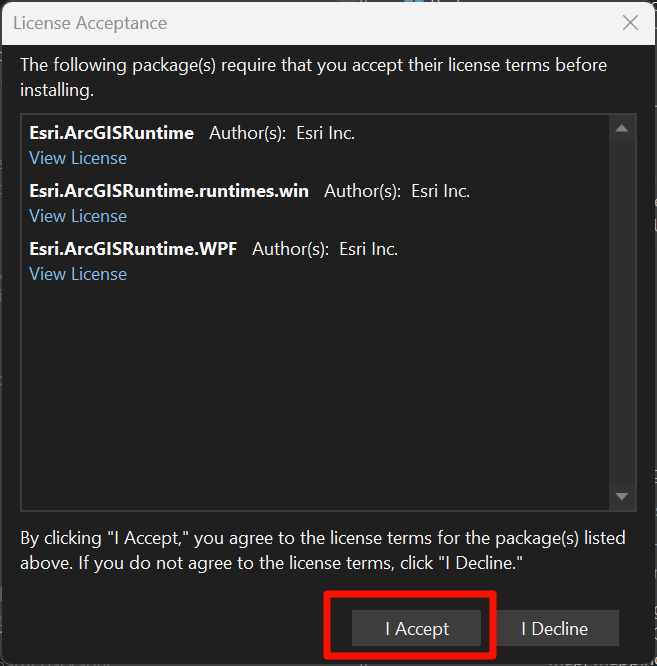This screenshot has height=666, width=657.
Task: Accept the license terms with I Accept
Action: click(x=417, y=629)
